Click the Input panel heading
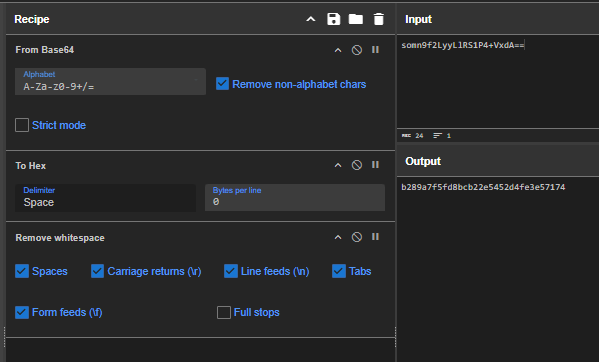The image size is (599, 362). coord(418,19)
